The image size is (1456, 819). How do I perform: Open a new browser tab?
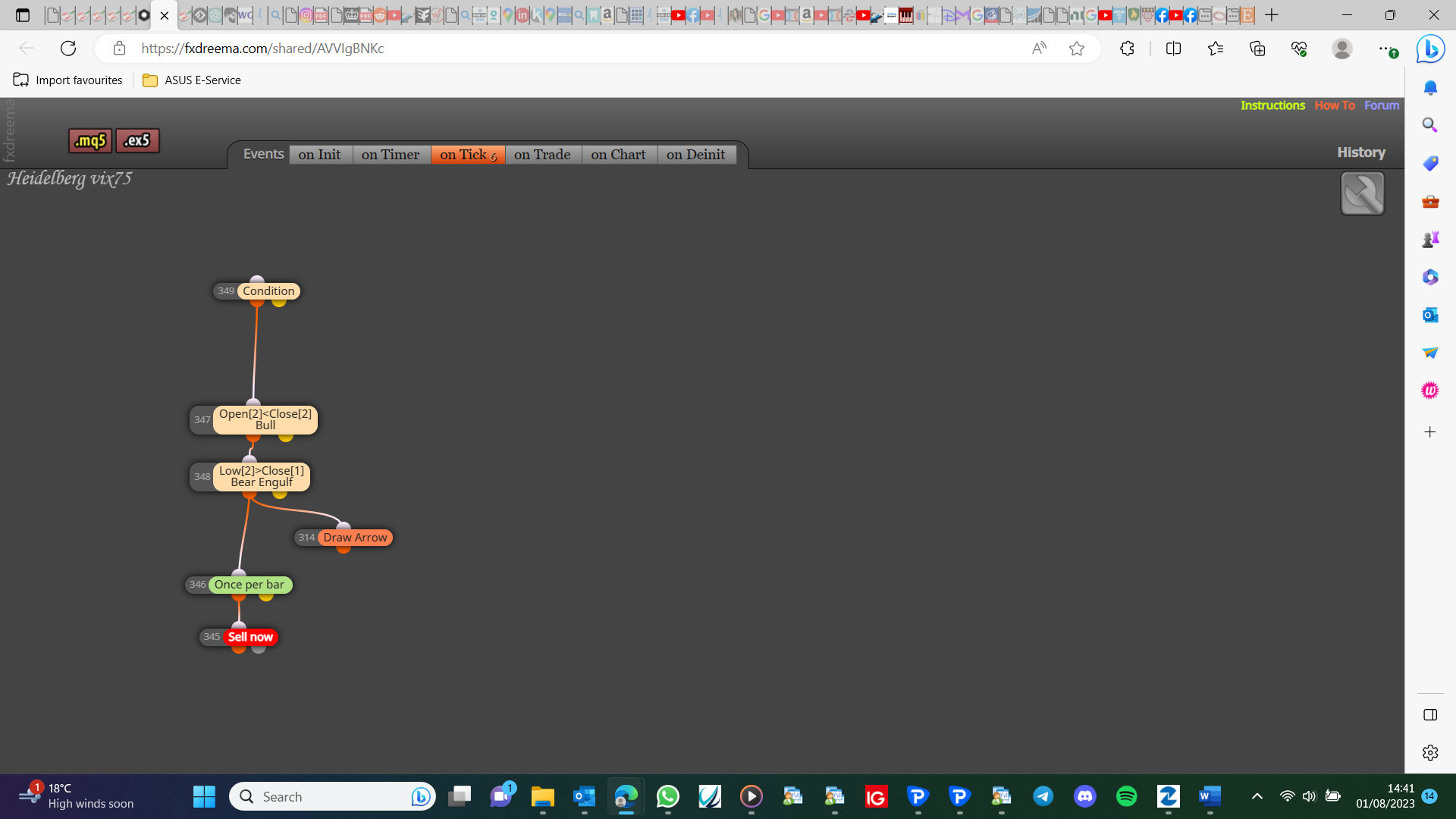click(x=1272, y=15)
